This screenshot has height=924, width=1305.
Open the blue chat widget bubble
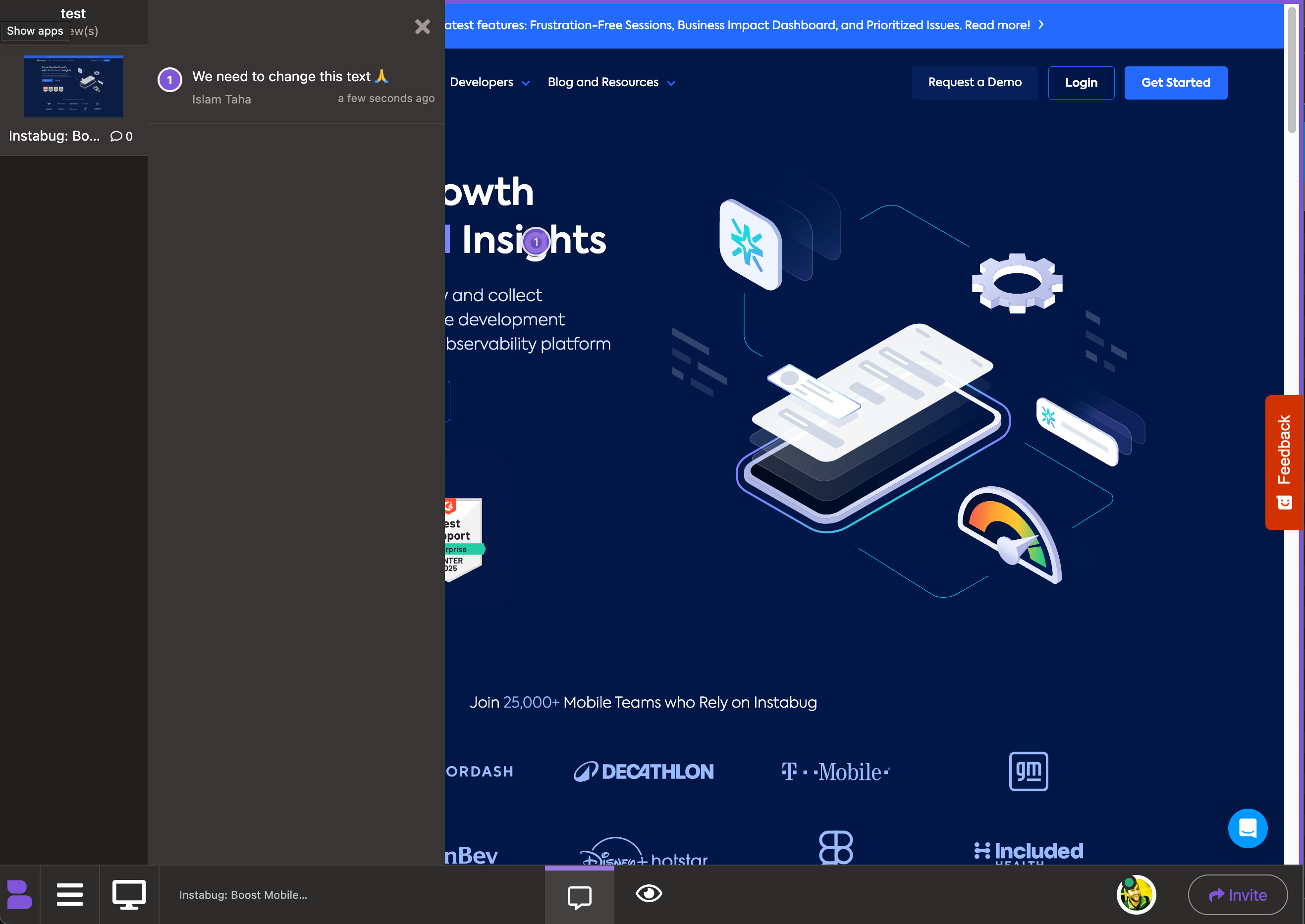coord(1247,828)
